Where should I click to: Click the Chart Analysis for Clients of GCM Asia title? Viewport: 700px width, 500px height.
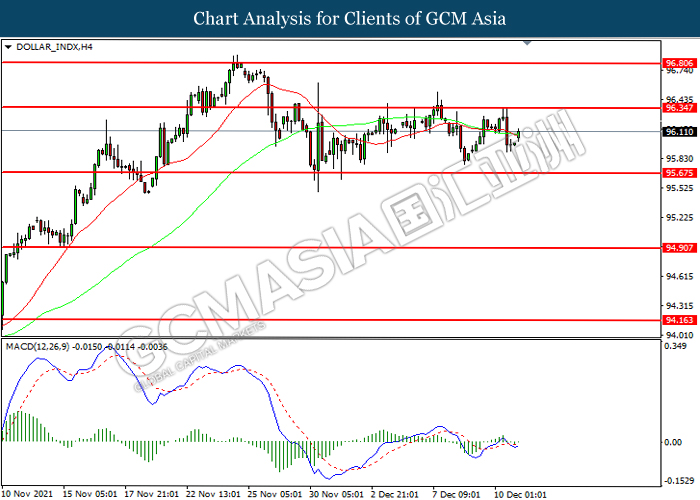pos(350,19)
